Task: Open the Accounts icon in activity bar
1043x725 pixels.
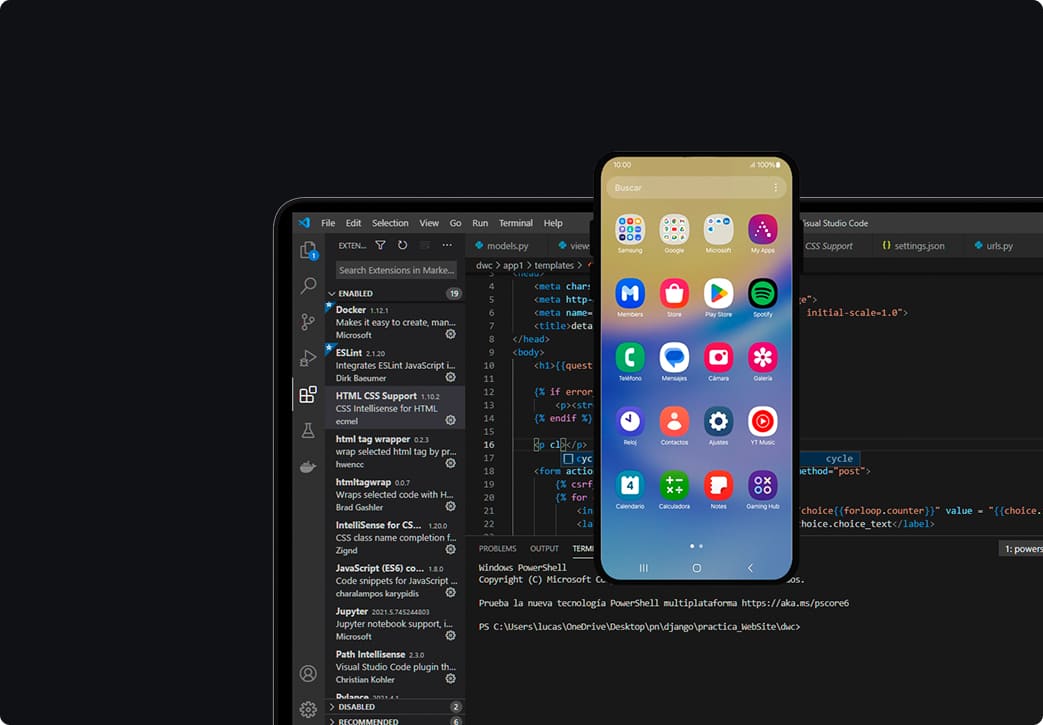Action: coord(308,673)
